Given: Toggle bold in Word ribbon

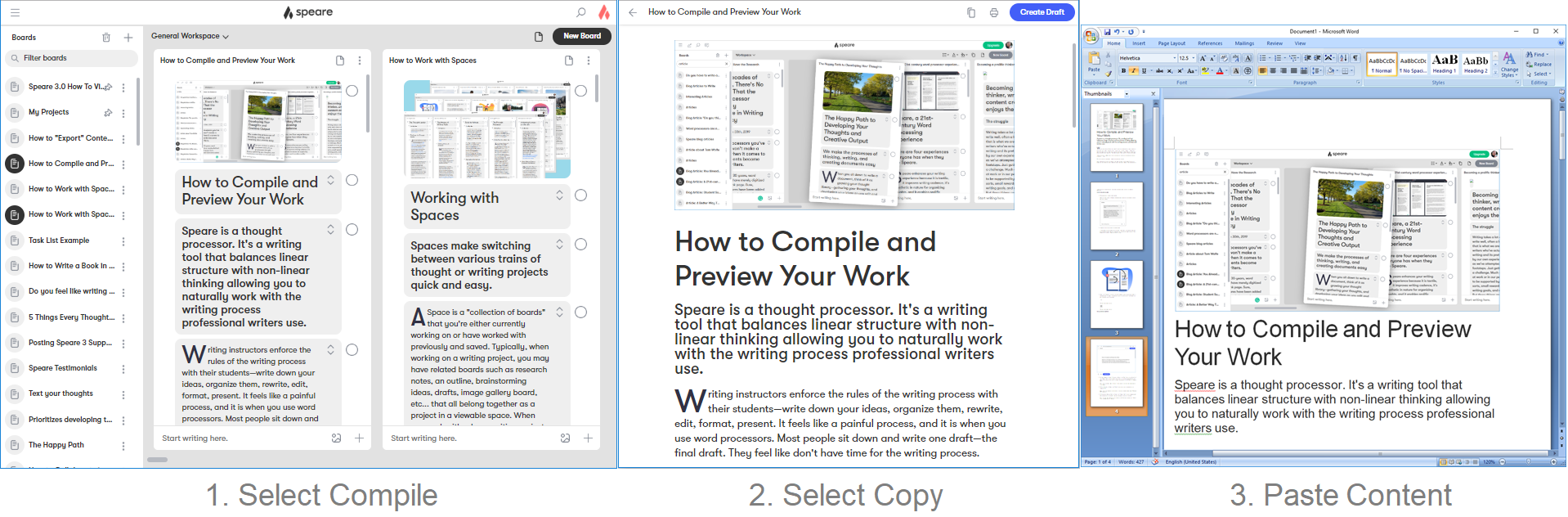Looking at the screenshot, I should (1123, 71).
